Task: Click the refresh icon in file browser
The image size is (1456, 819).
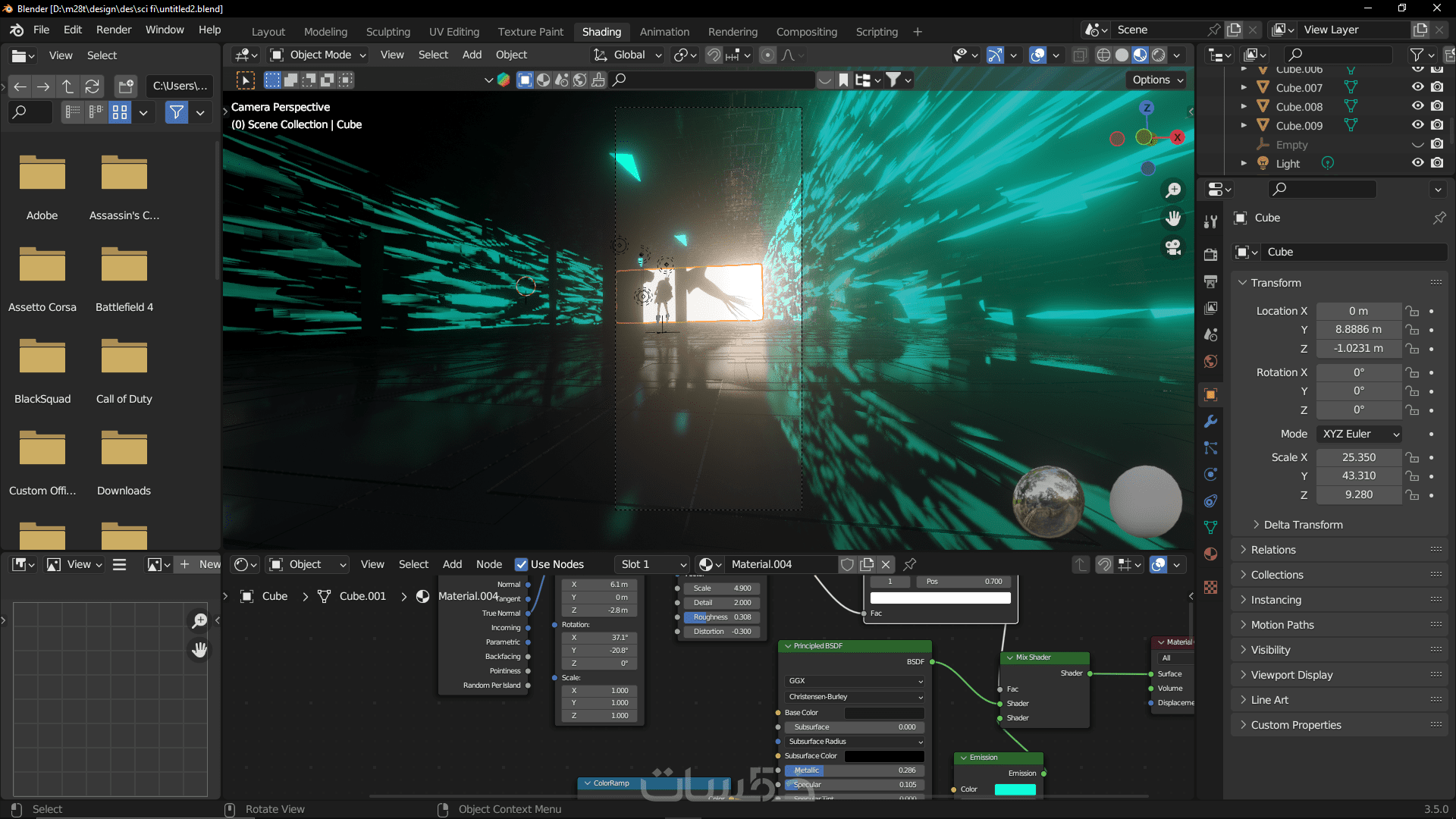Action: click(x=93, y=86)
